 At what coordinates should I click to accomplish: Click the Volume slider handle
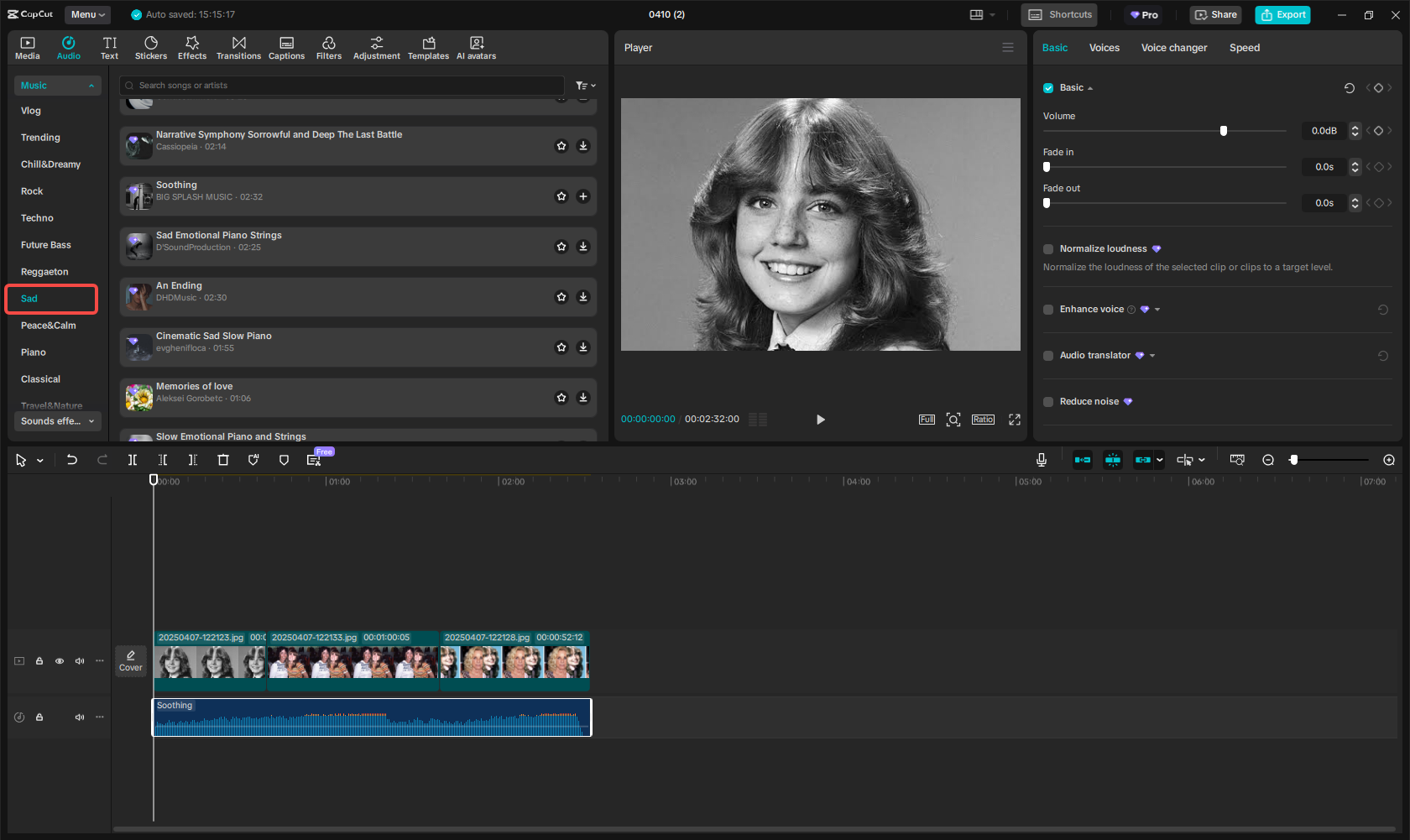[1224, 131]
